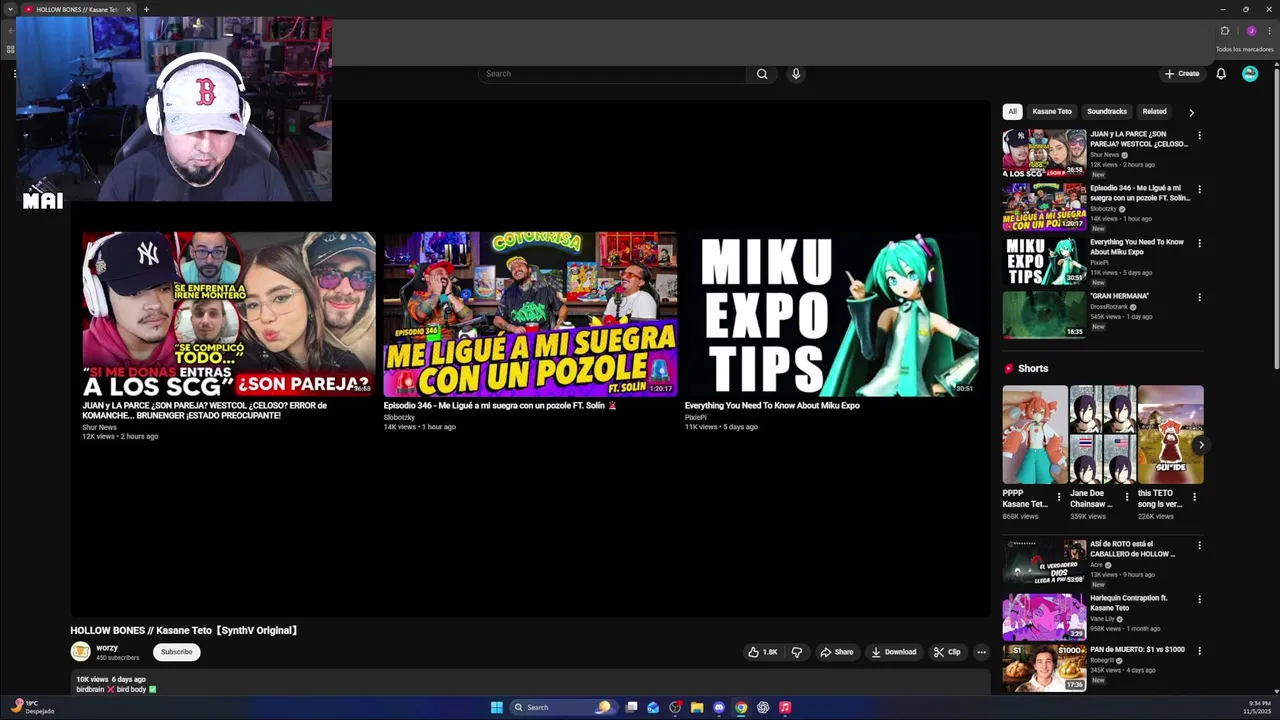Click end-screen channel name Slobotzky
Screen dimensions: 1280x720
click(399, 417)
